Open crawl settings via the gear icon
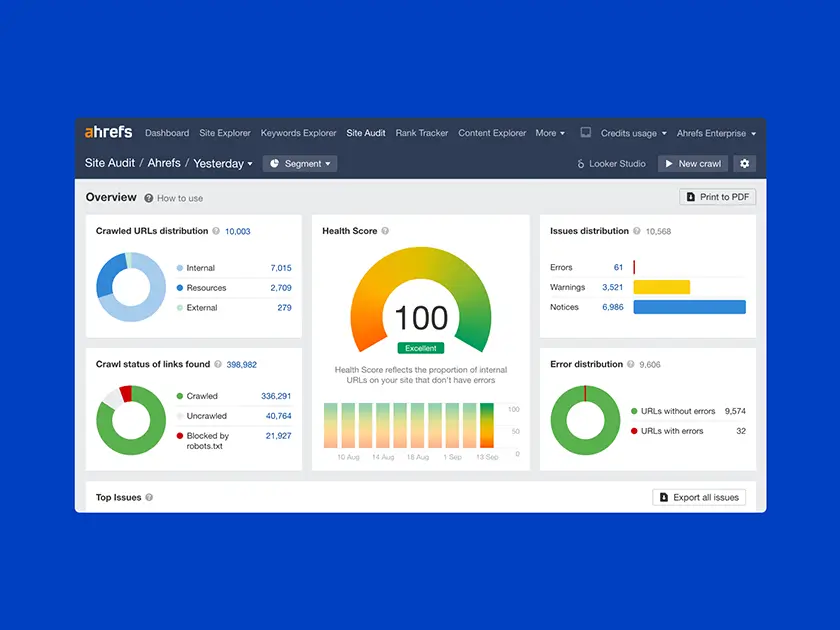 coord(743,163)
